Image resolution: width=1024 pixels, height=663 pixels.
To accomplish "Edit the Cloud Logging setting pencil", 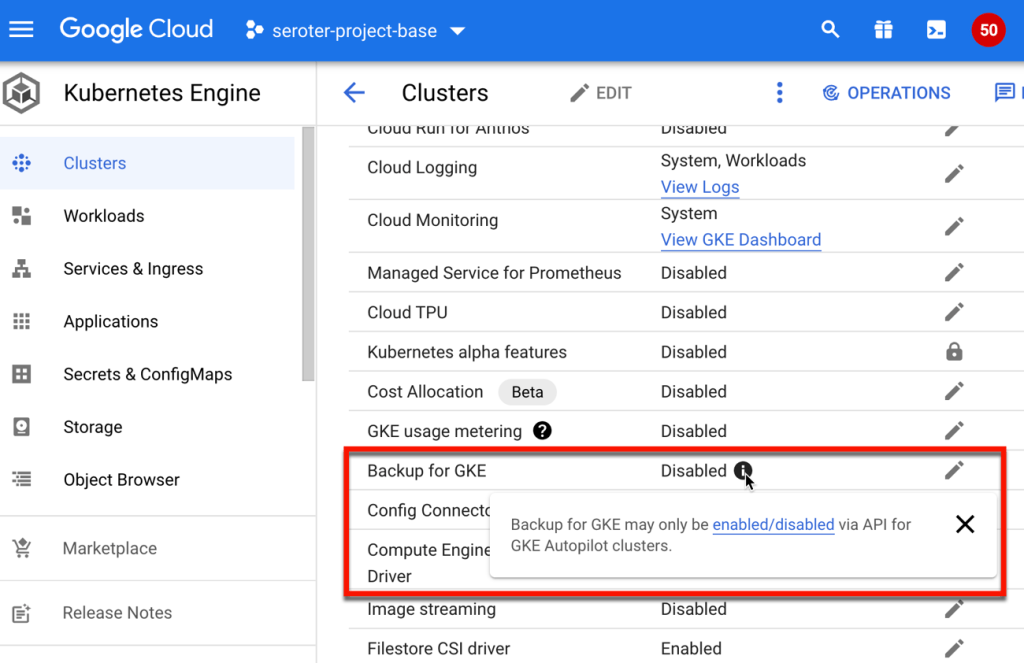I will click(x=954, y=173).
